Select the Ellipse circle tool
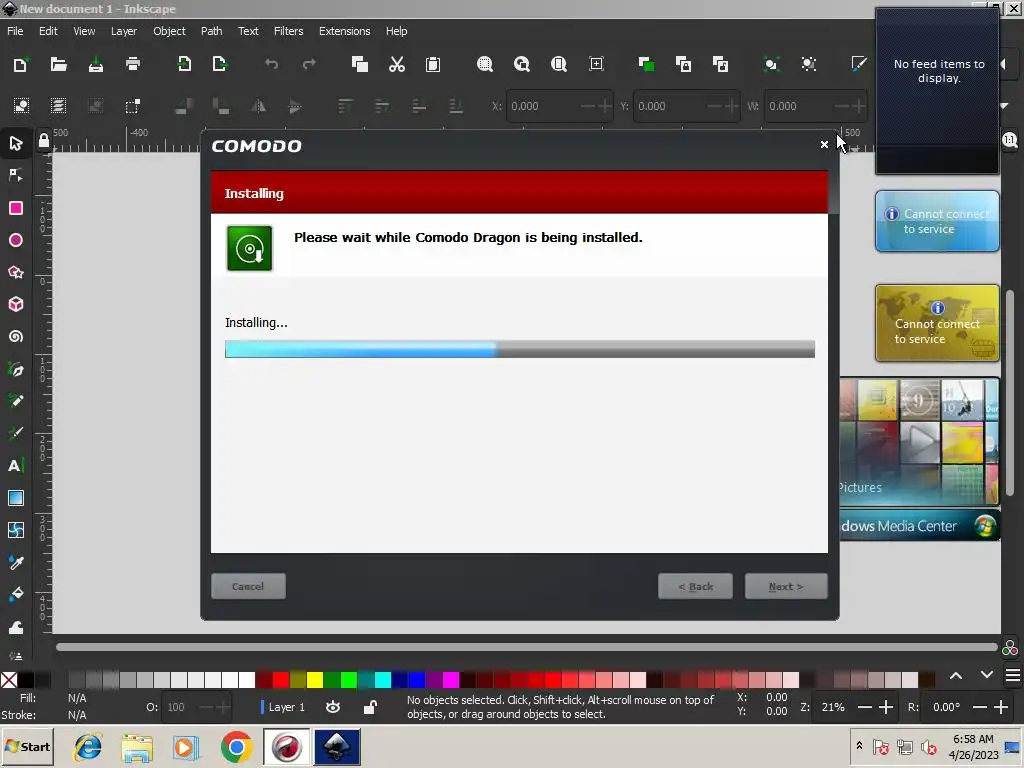The height and width of the screenshot is (768, 1024). point(16,240)
